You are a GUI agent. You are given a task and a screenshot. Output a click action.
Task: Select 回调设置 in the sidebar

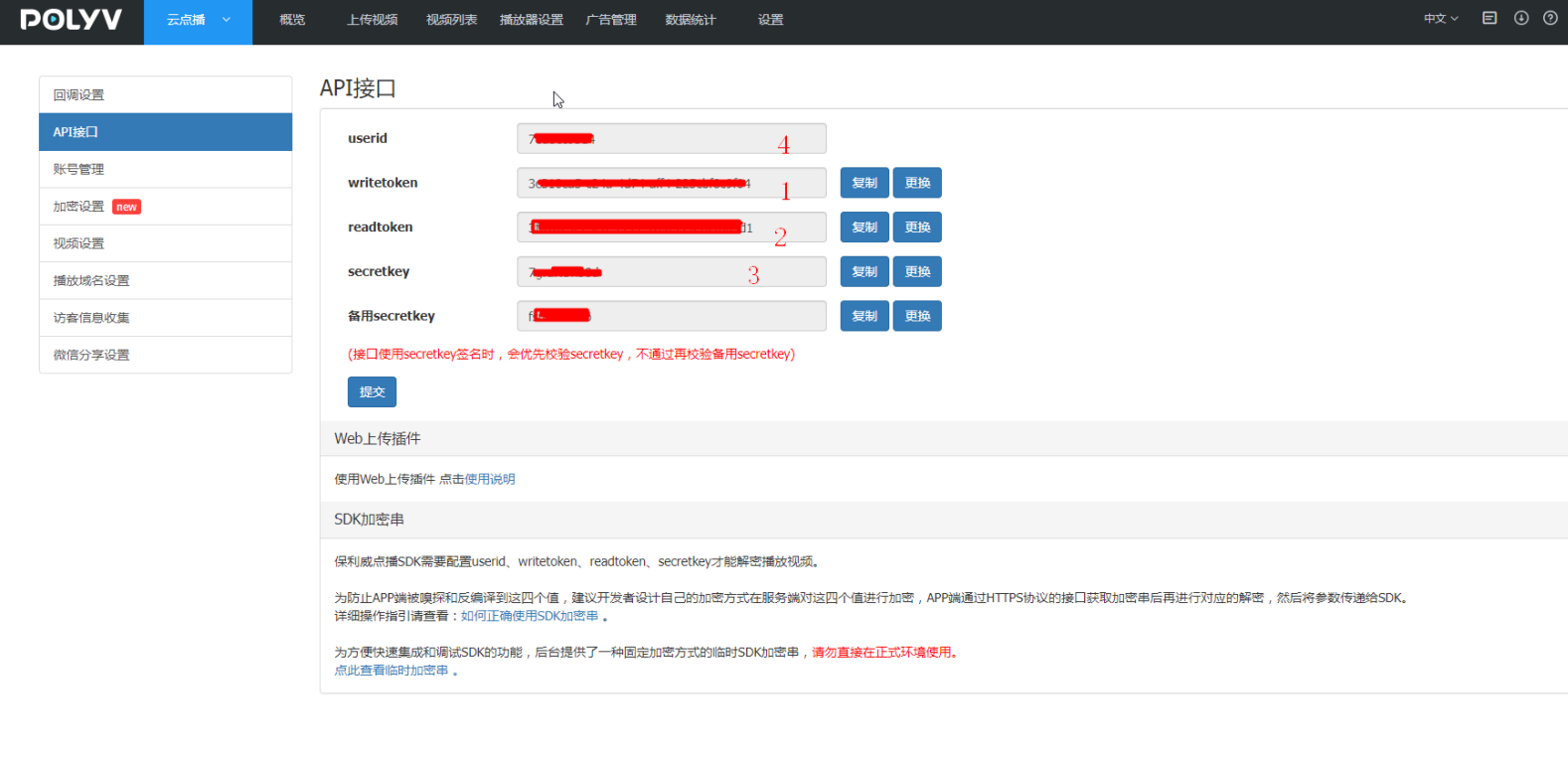pos(78,95)
